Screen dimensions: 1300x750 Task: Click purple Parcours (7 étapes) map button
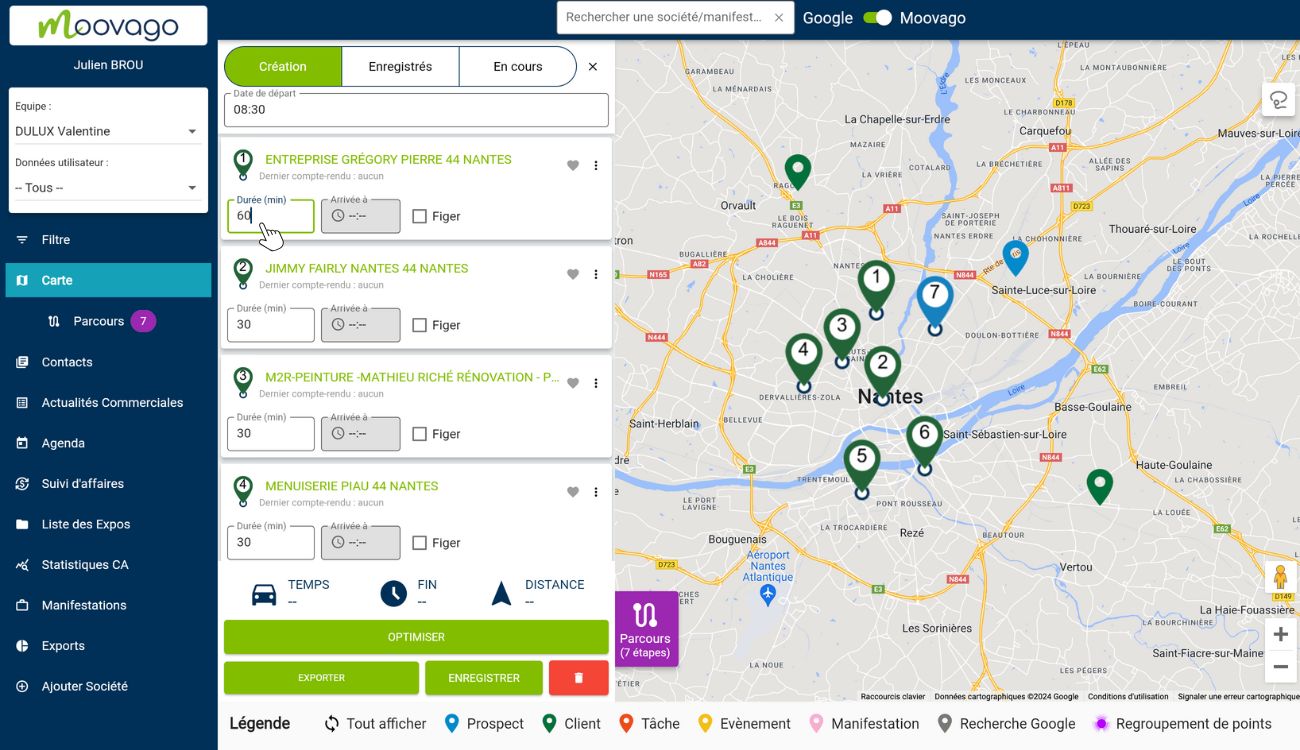646,628
